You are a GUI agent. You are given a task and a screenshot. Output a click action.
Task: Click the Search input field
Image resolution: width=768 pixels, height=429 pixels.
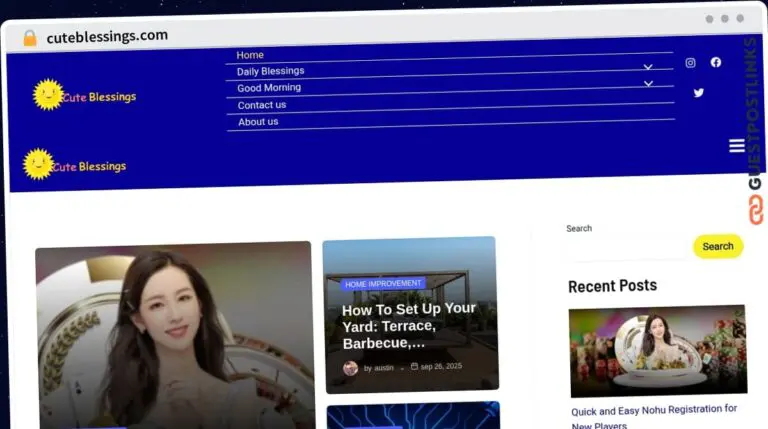click(x=626, y=247)
